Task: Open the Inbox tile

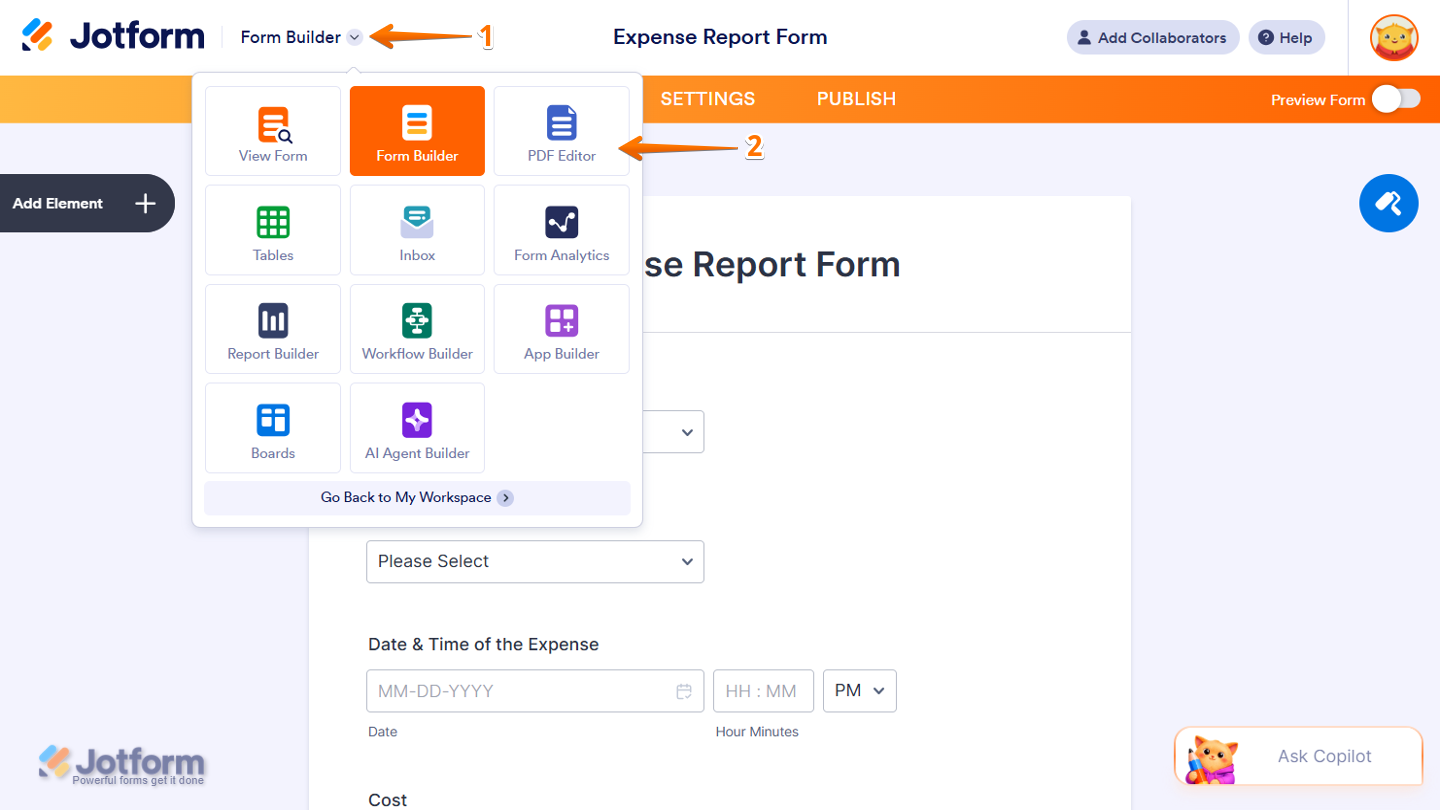Action: (x=417, y=230)
